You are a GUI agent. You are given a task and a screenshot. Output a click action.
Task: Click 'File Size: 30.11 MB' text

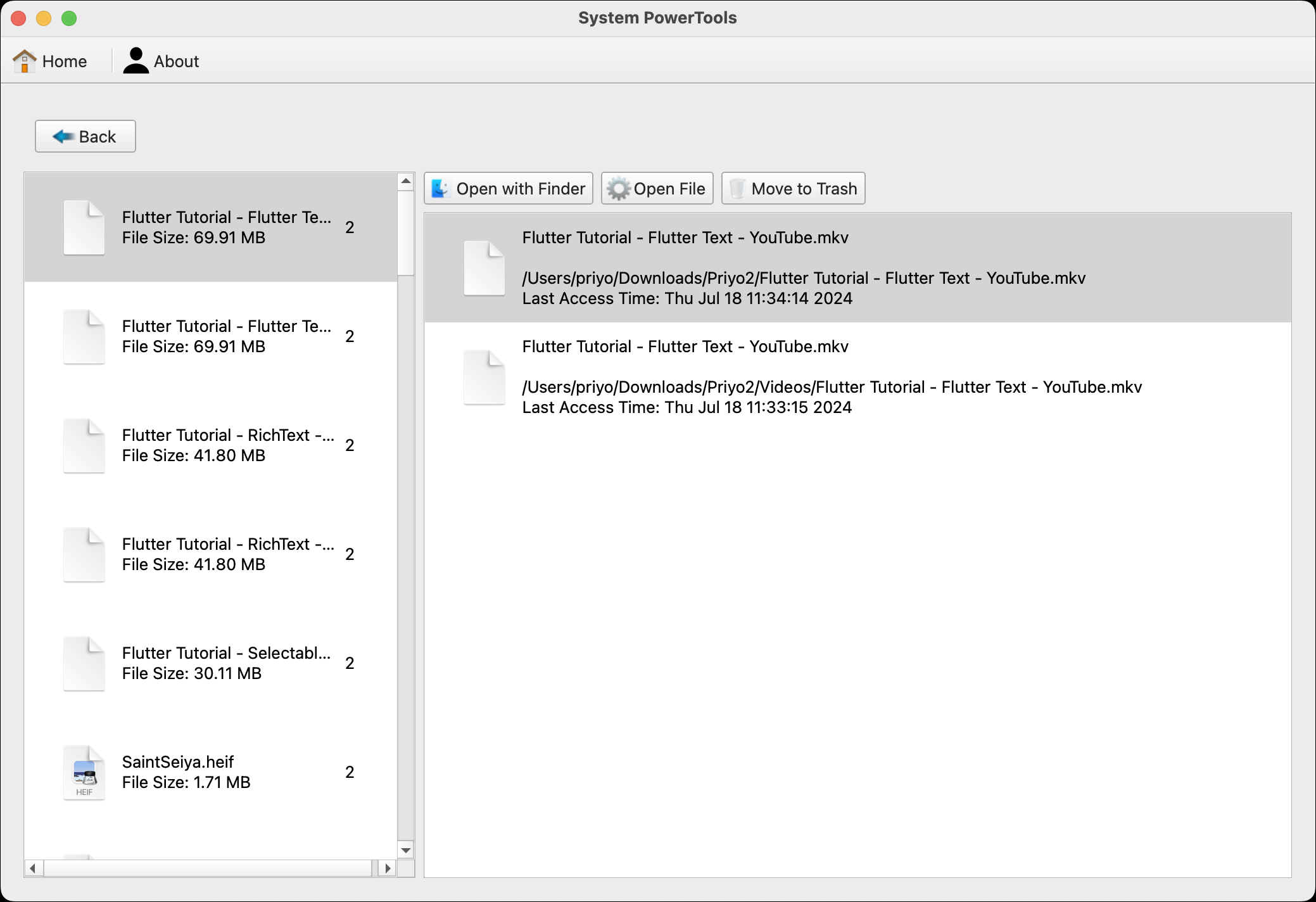click(x=192, y=673)
